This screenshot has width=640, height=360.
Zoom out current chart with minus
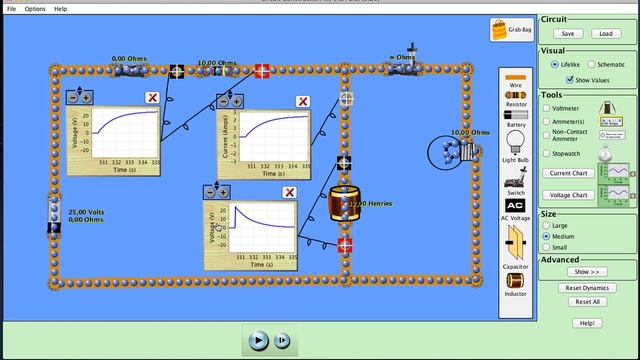click(x=223, y=101)
